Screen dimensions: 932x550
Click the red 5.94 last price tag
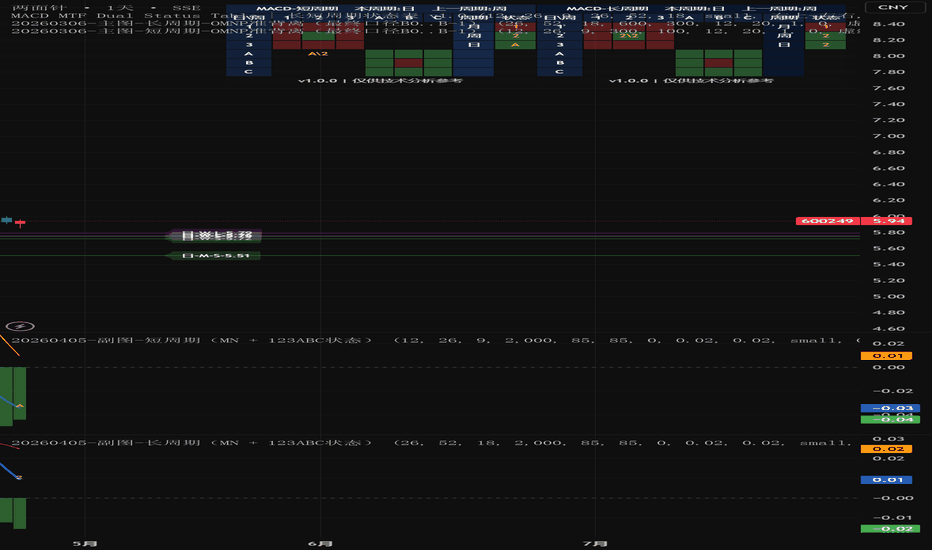coord(887,221)
